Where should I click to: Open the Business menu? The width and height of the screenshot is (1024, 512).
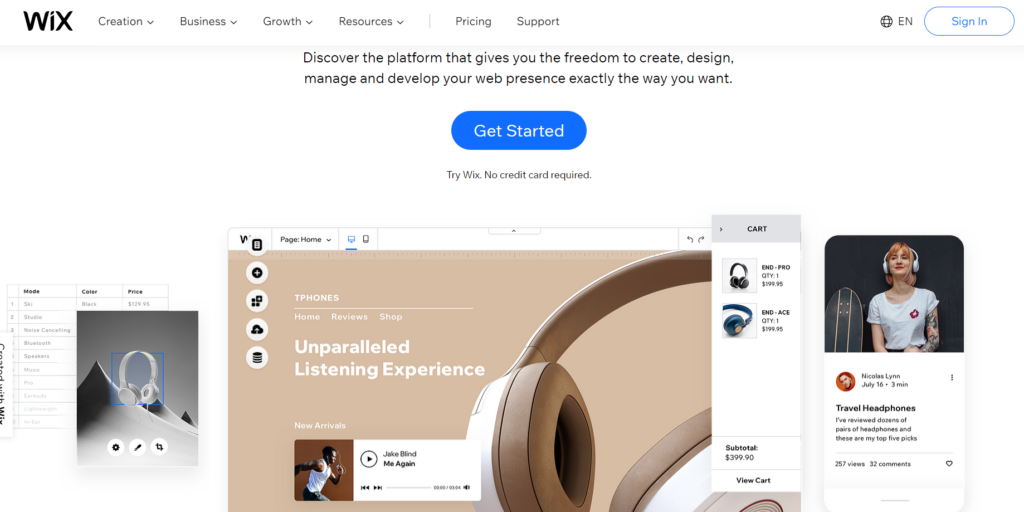click(x=209, y=22)
